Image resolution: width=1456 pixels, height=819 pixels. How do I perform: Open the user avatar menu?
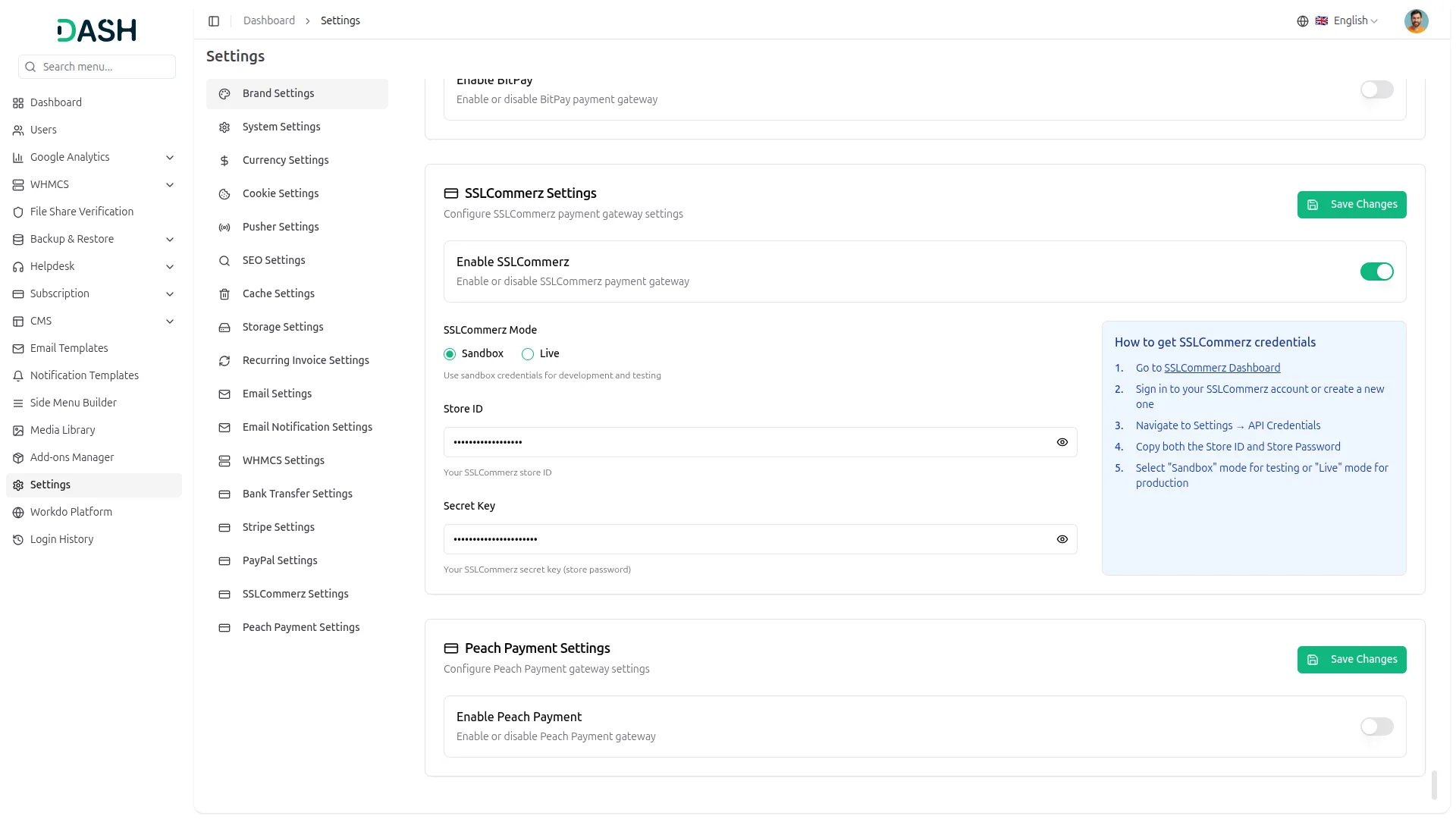(x=1416, y=21)
